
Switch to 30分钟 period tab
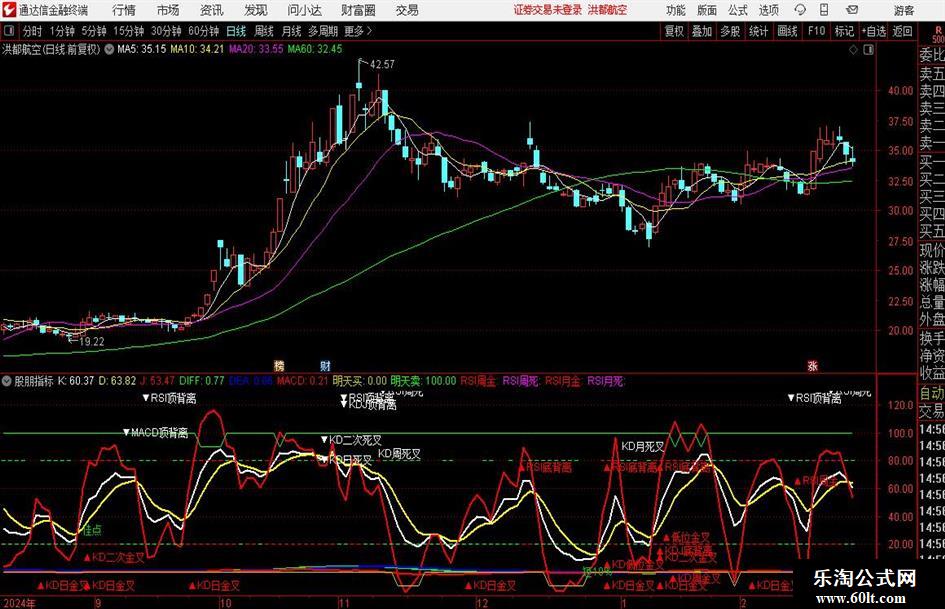[x=166, y=31]
